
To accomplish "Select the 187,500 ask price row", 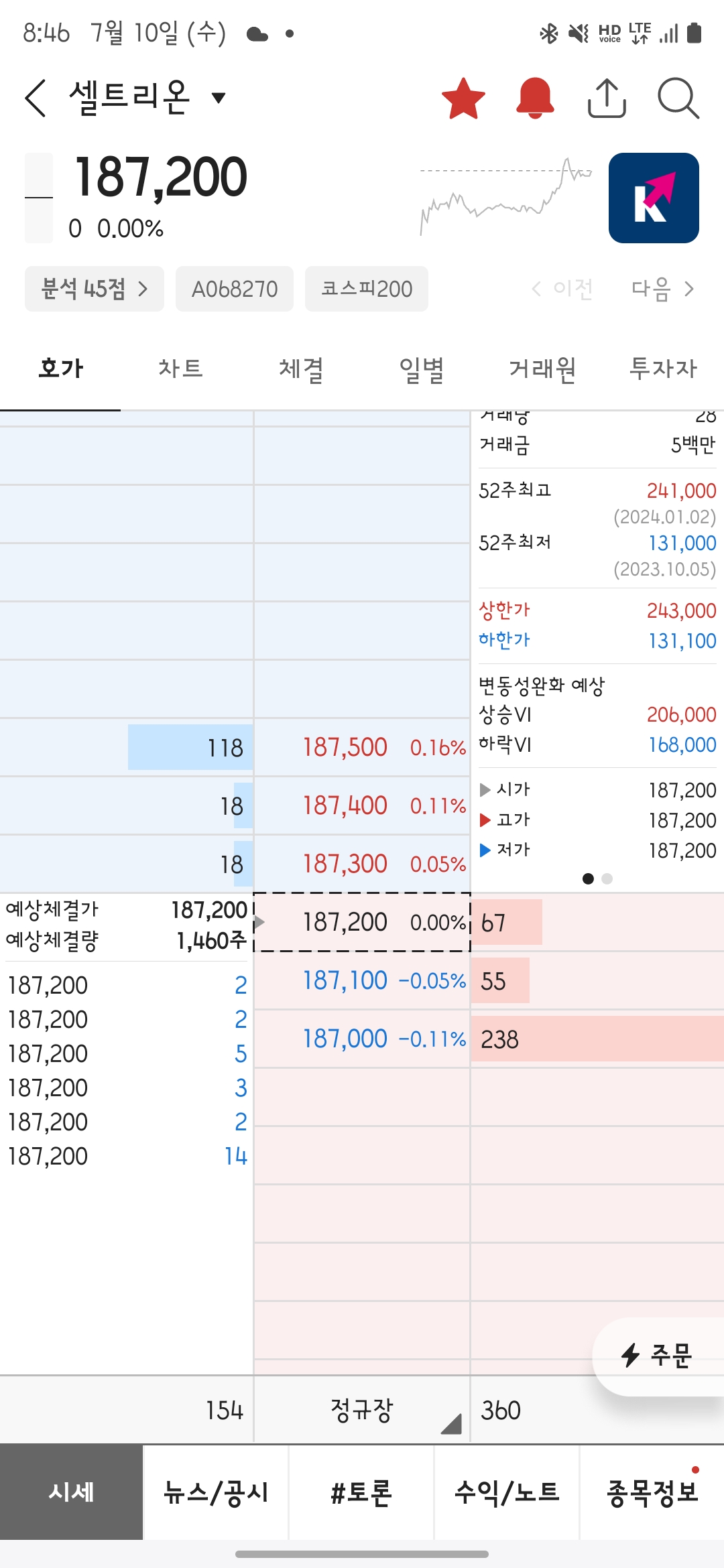I will pyautogui.click(x=362, y=747).
